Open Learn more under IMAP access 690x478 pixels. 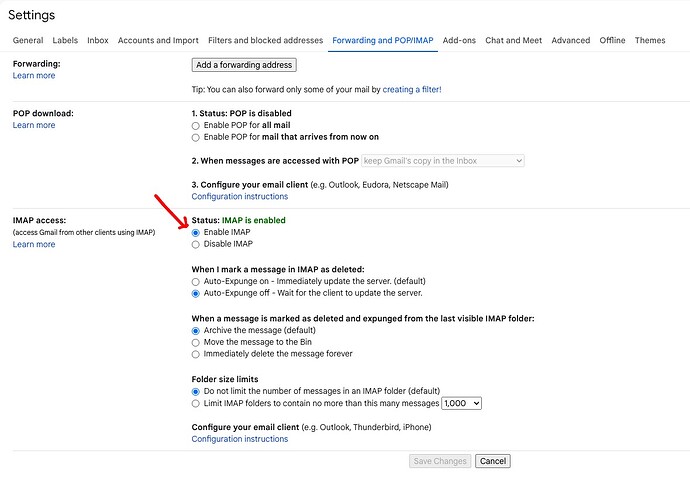[x=34, y=244]
